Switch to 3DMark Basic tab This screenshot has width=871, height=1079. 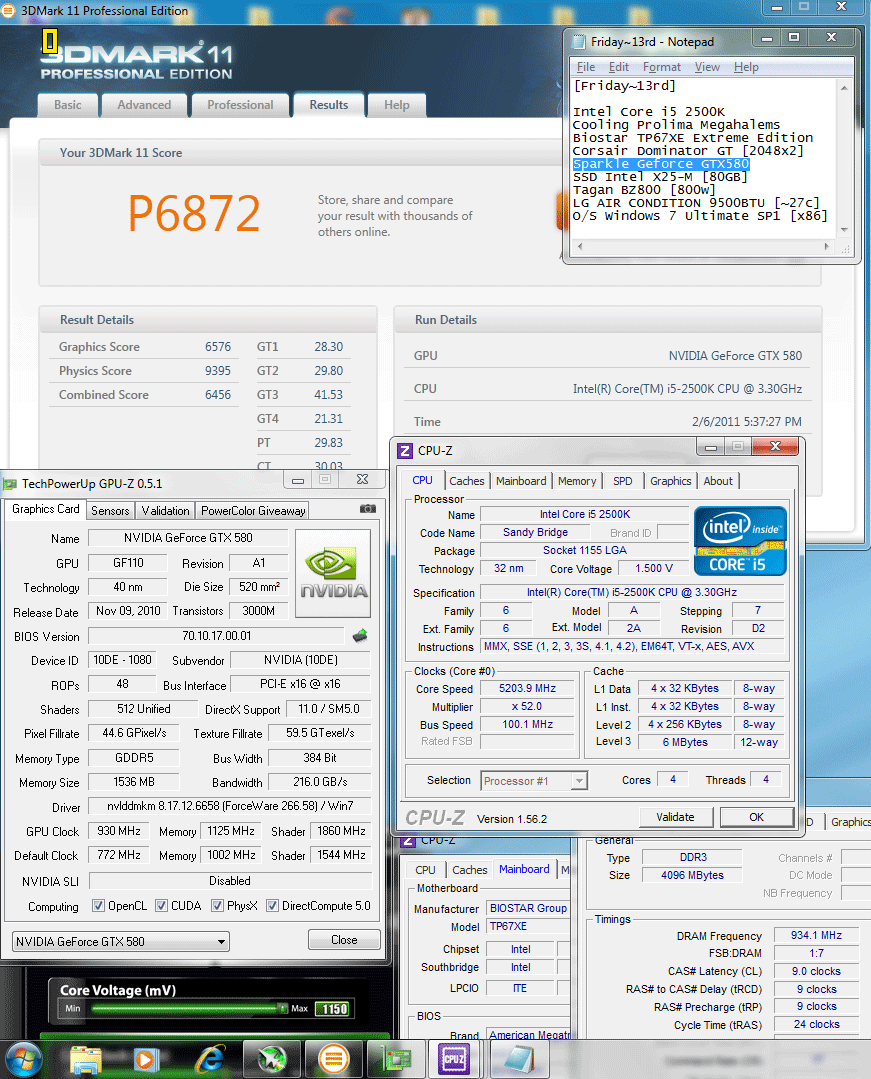coord(67,105)
